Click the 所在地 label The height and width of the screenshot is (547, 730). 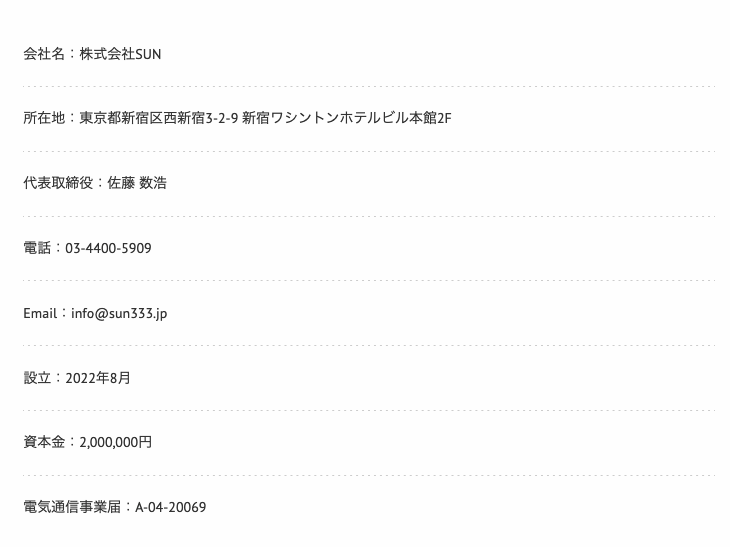[x=44, y=118]
